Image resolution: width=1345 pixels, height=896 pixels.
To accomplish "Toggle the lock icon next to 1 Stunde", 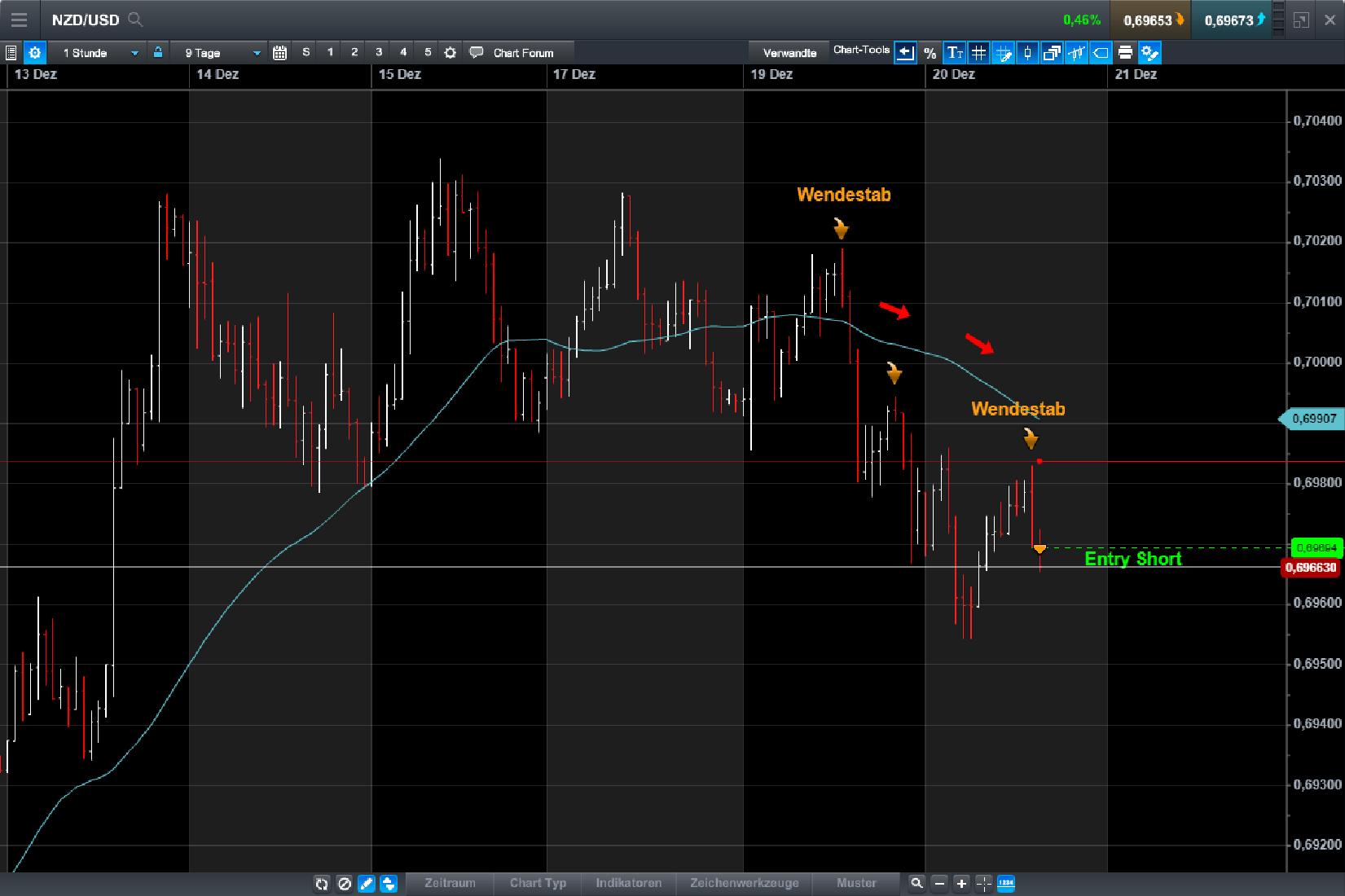I will coord(157,52).
